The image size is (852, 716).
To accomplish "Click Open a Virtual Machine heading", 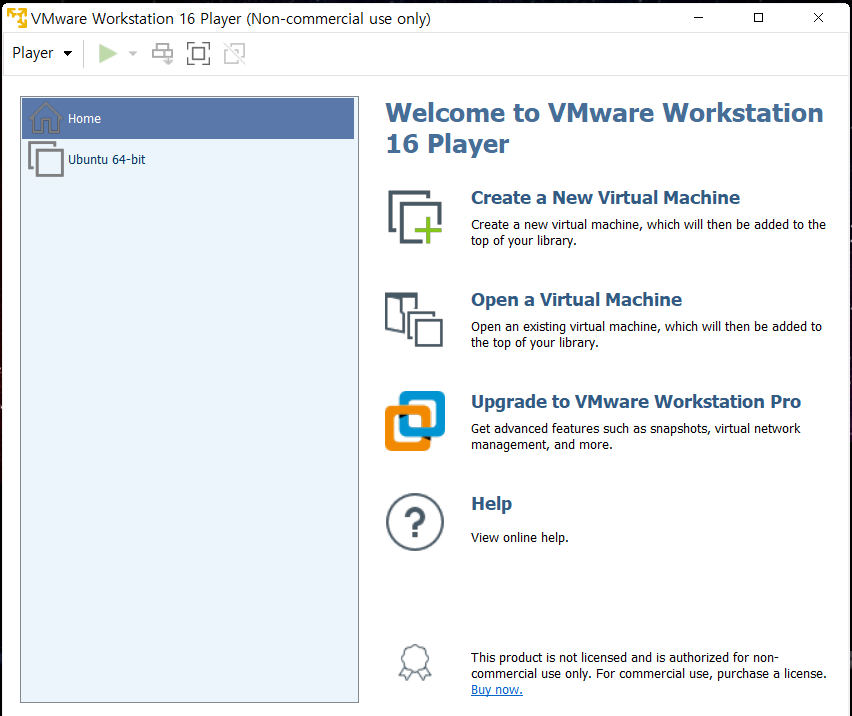I will 576,300.
